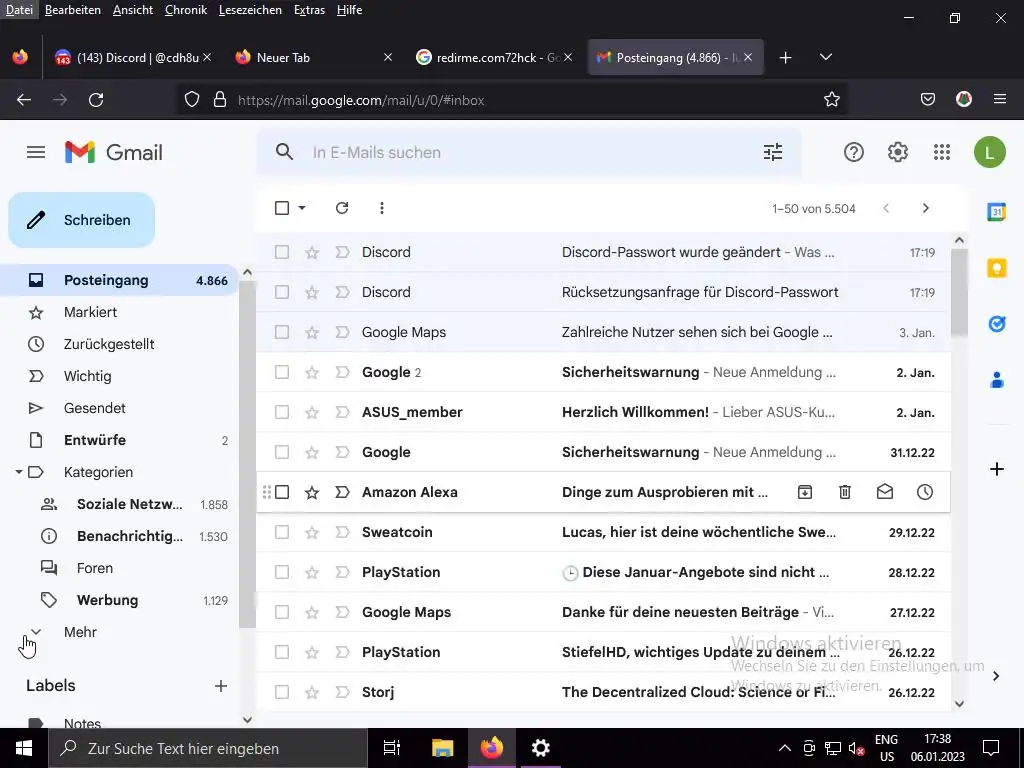1024x768 pixels.
Task: Reload the page in Firefox
Action: pos(96,100)
